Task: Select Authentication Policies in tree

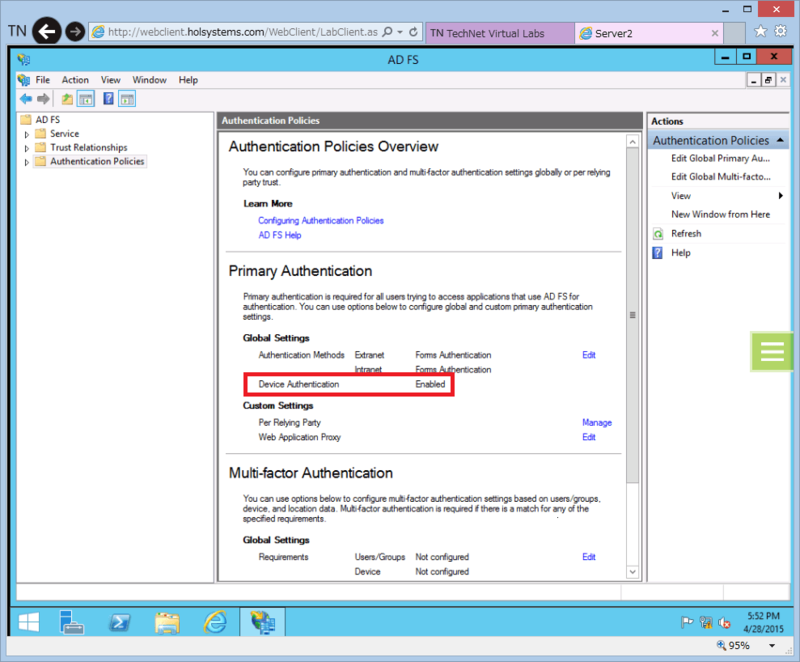Action: (97, 162)
